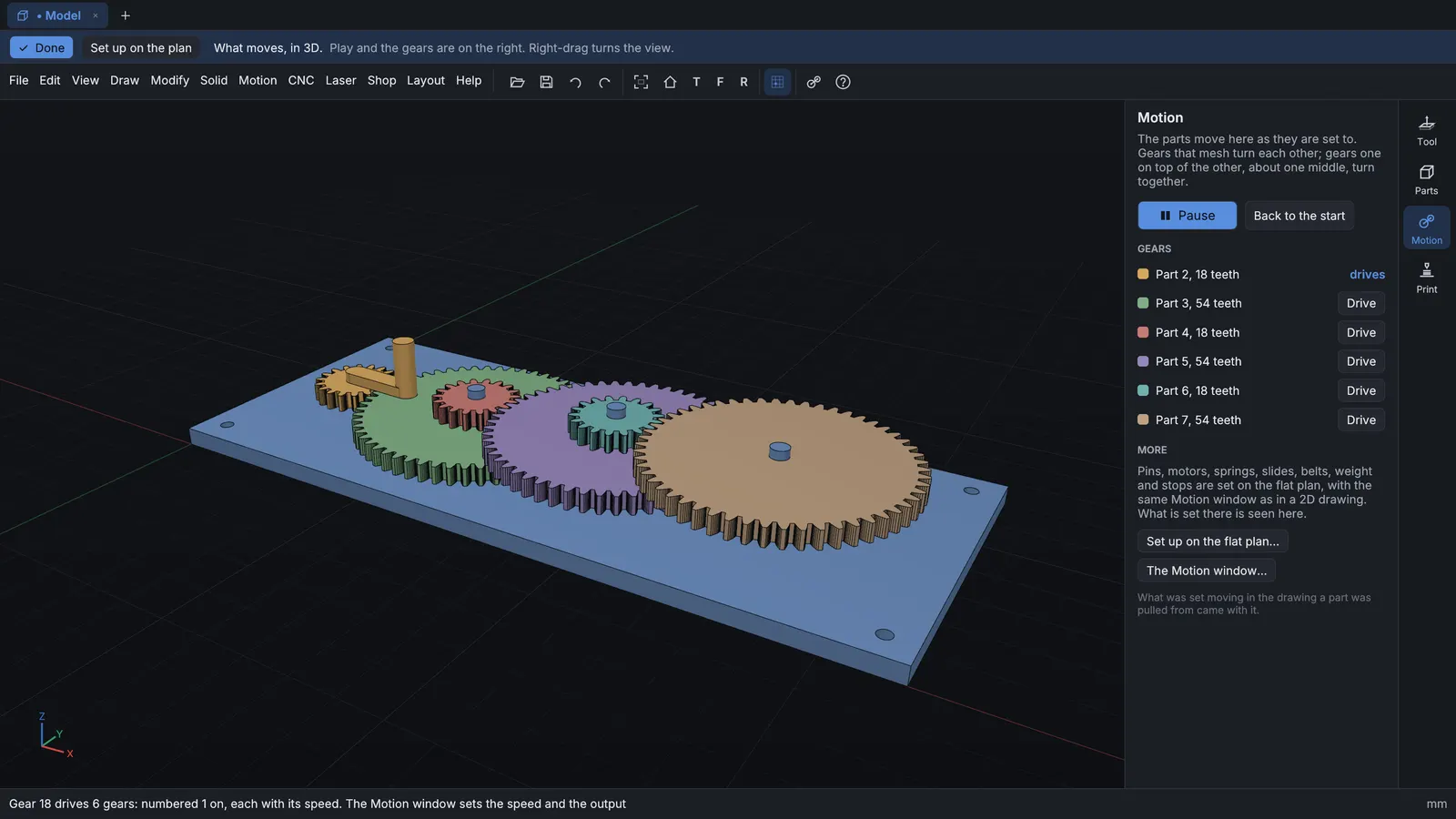Open the Parts sidebar panel

pyautogui.click(x=1426, y=179)
